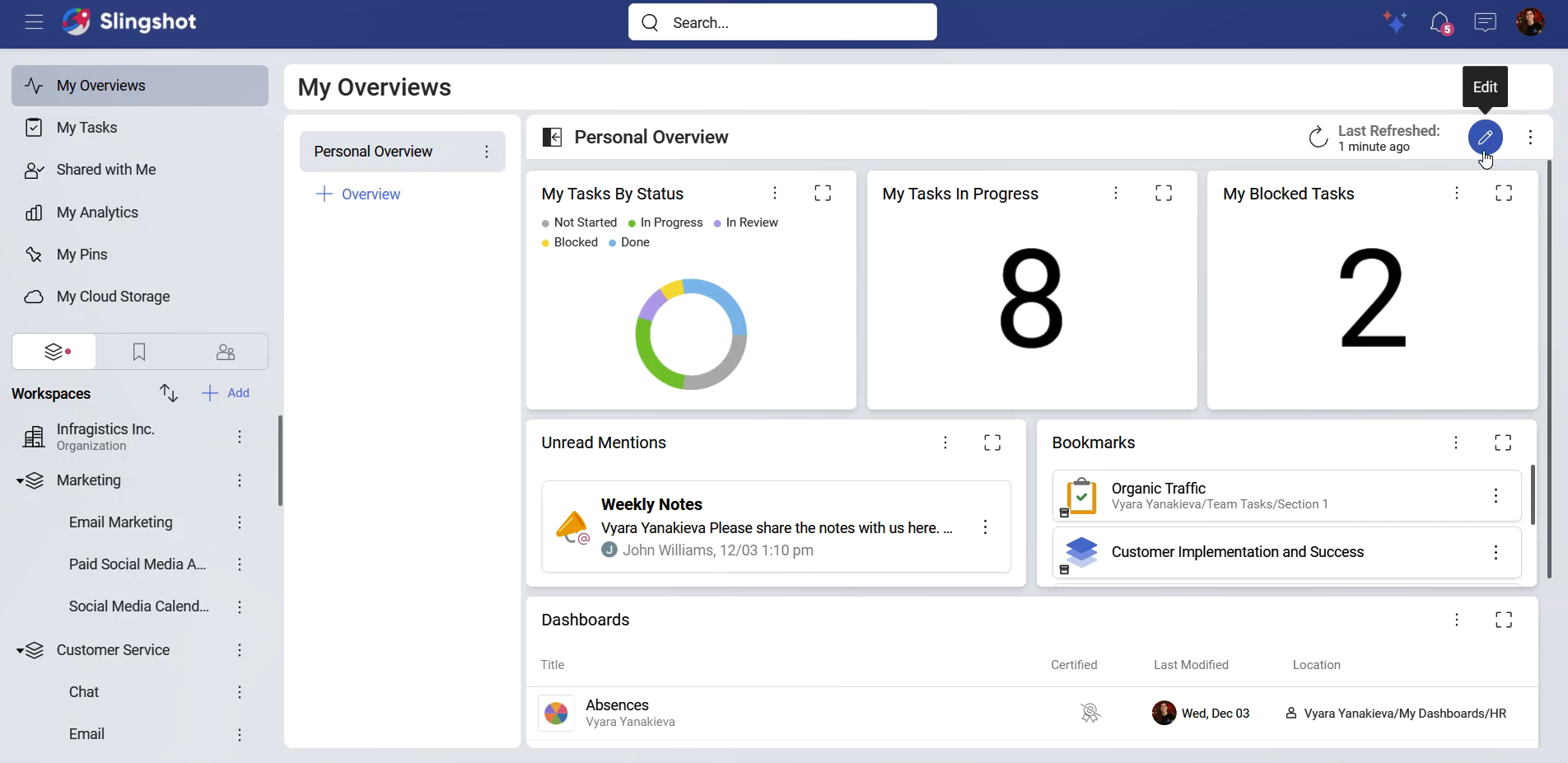
Task: Open the hamburger main menu
Action: 34,22
